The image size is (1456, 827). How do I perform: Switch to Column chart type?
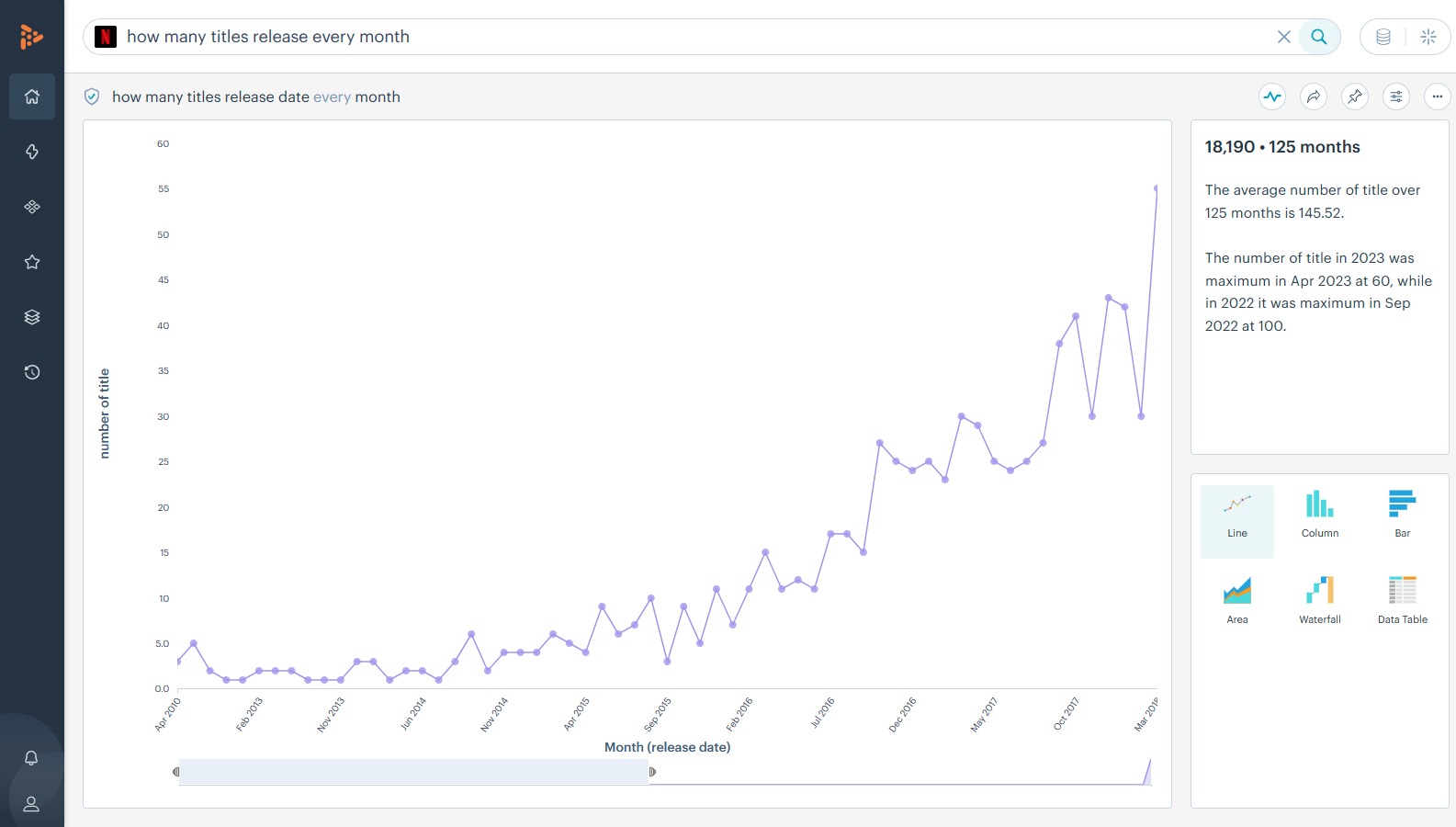pos(1320,515)
